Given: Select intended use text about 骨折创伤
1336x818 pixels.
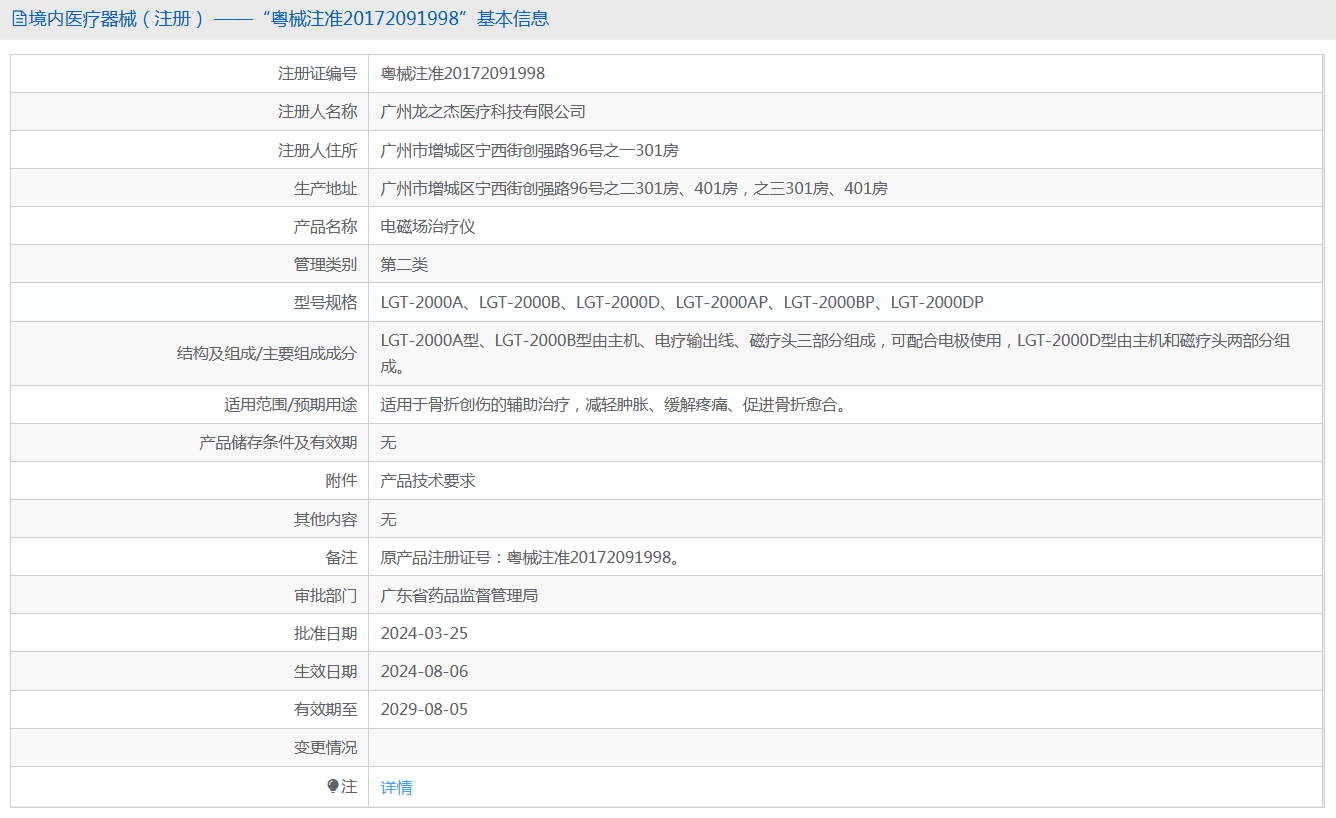Looking at the screenshot, I should point(614,405).
